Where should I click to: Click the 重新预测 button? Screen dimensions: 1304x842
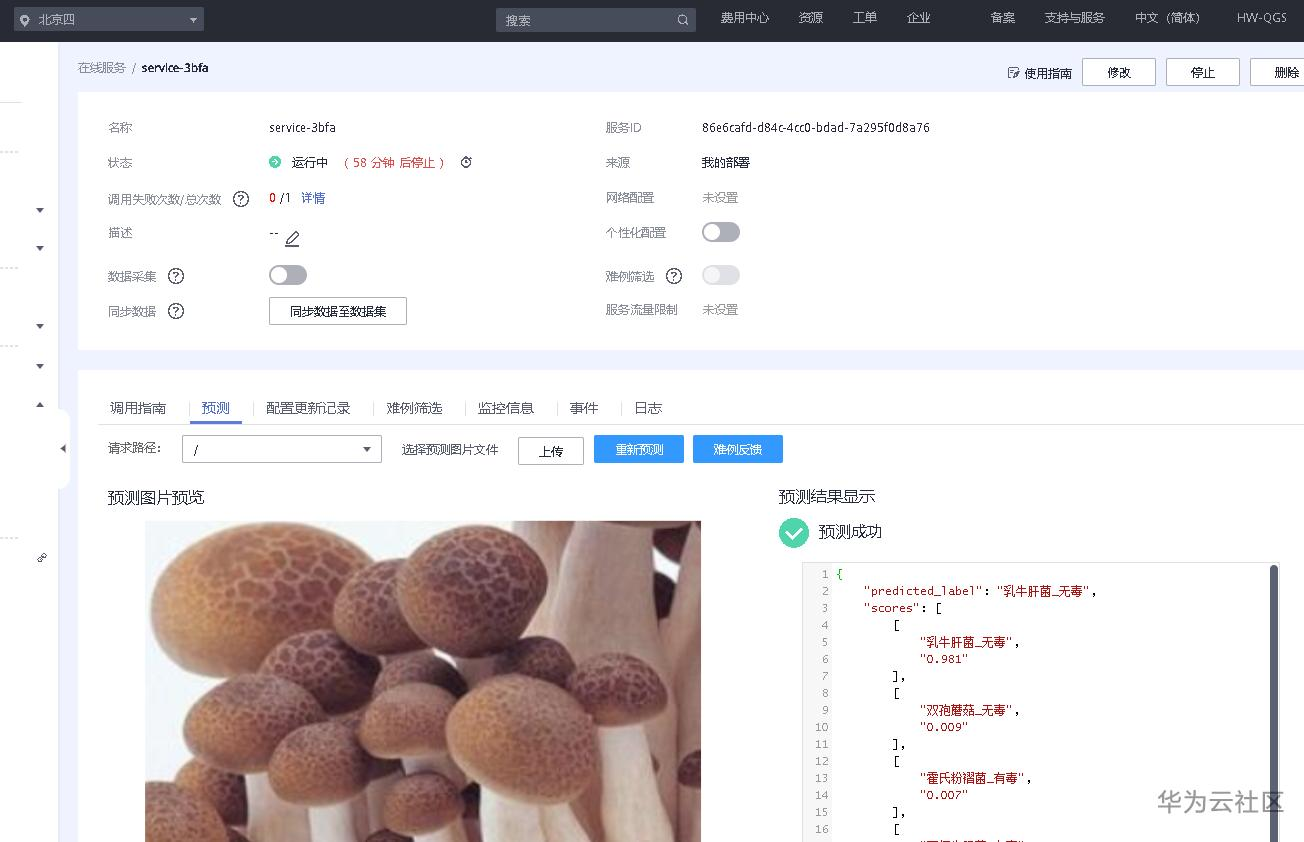pos(639,449)
